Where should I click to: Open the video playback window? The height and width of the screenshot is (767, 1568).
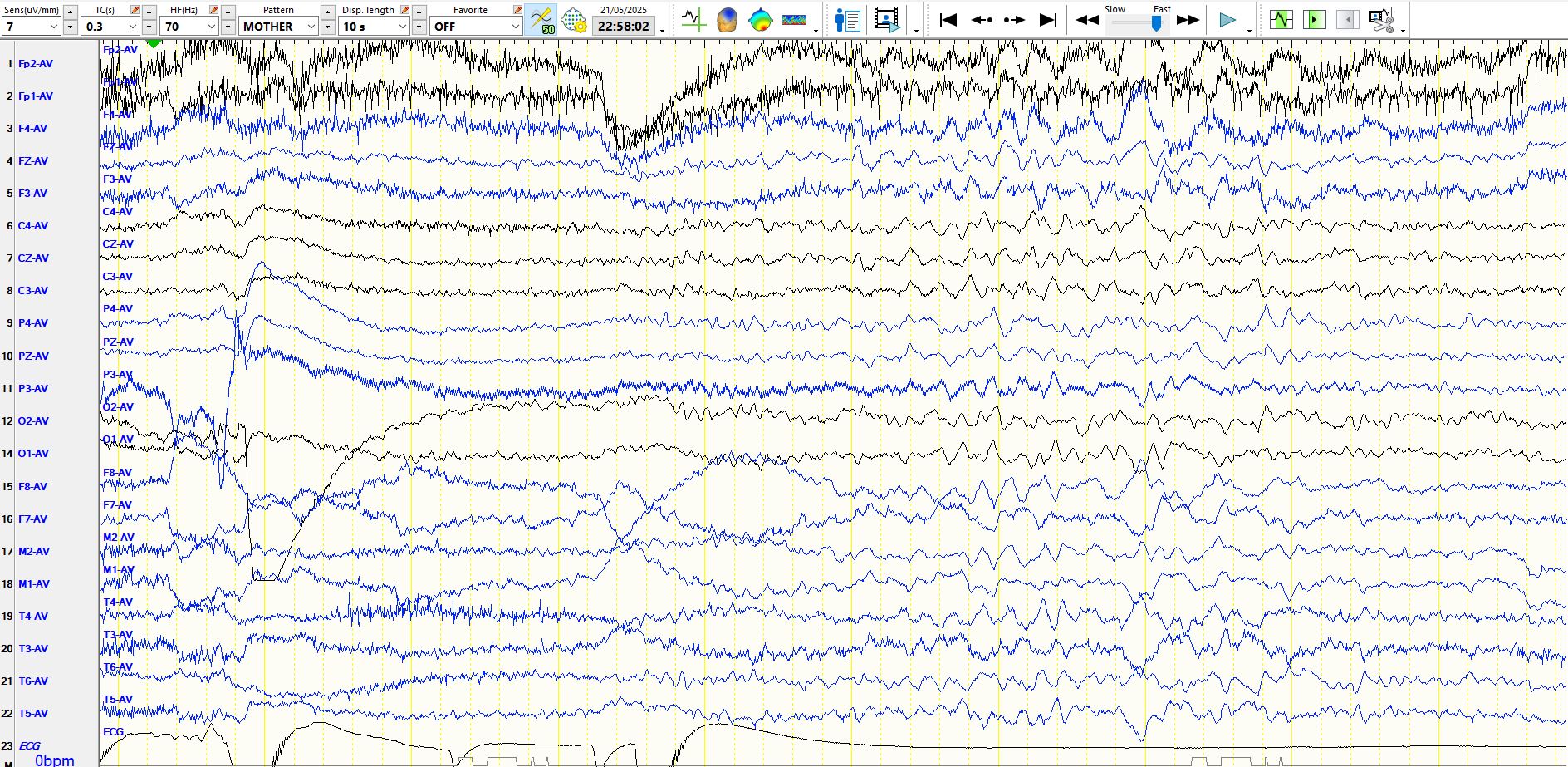886,20
